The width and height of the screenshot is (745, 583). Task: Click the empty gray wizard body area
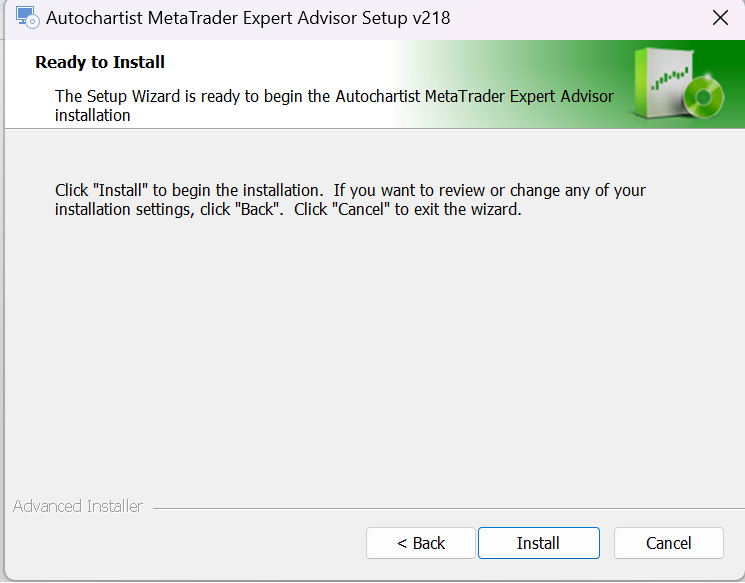click(371, 356)
